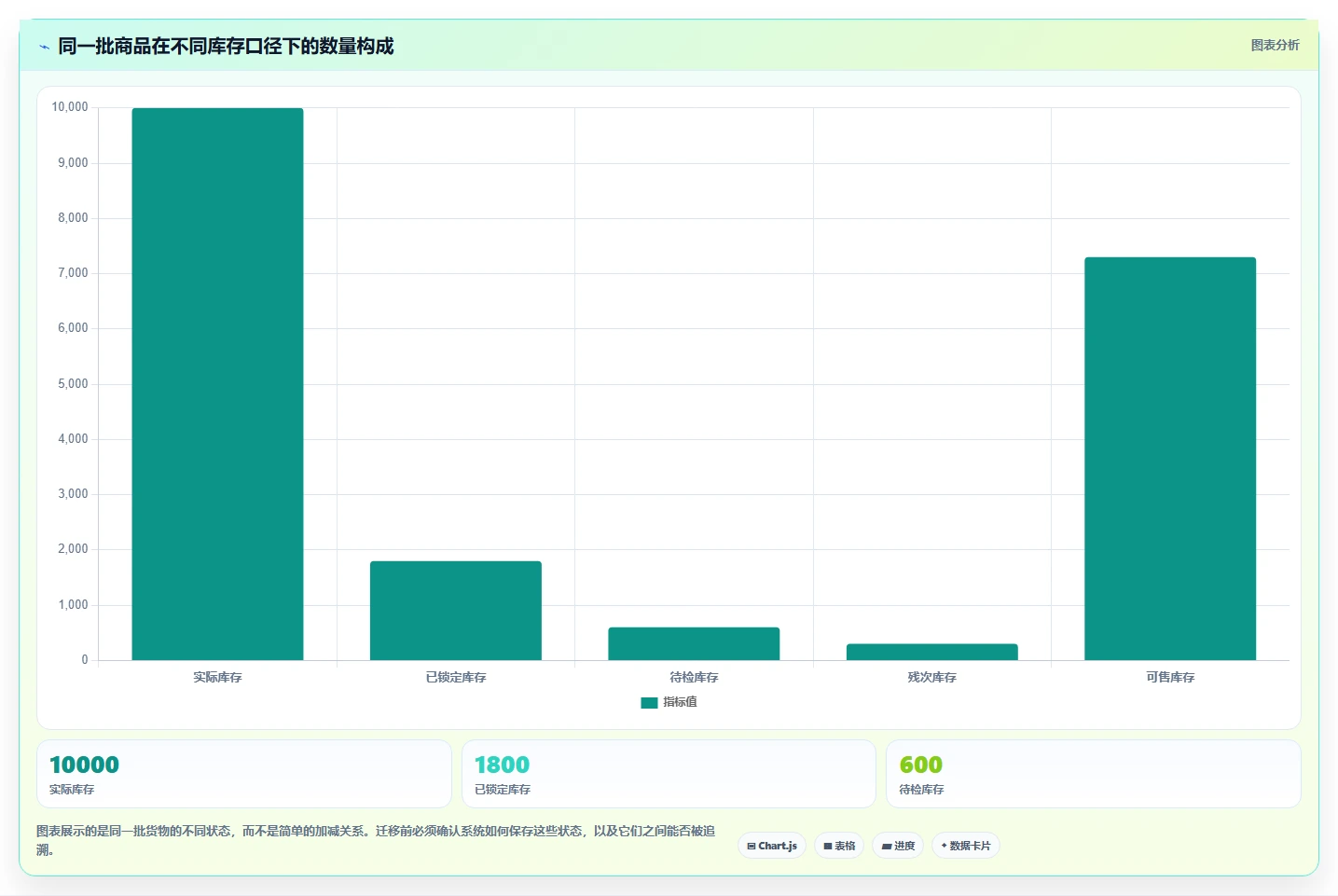Click the 残次库存 x-axis label
The image size is (1338, 896).
coord(932,677)
